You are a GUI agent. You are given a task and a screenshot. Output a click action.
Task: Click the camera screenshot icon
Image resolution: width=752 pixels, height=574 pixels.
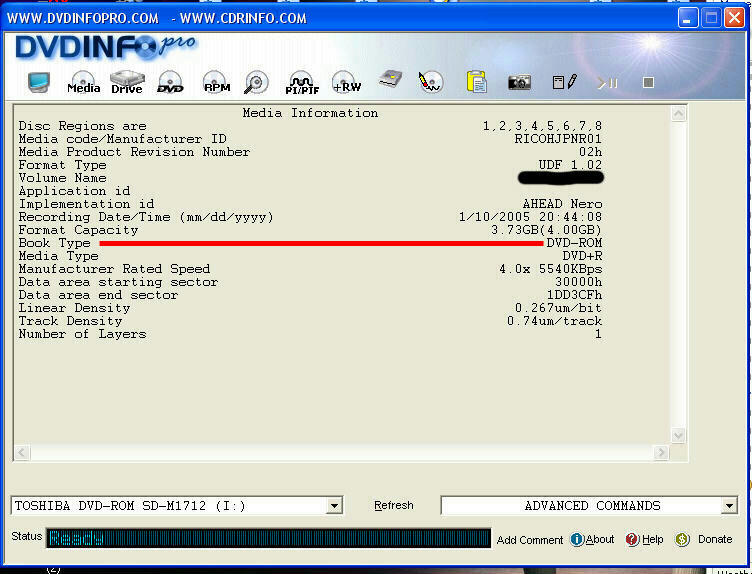(x=519, y=82)
